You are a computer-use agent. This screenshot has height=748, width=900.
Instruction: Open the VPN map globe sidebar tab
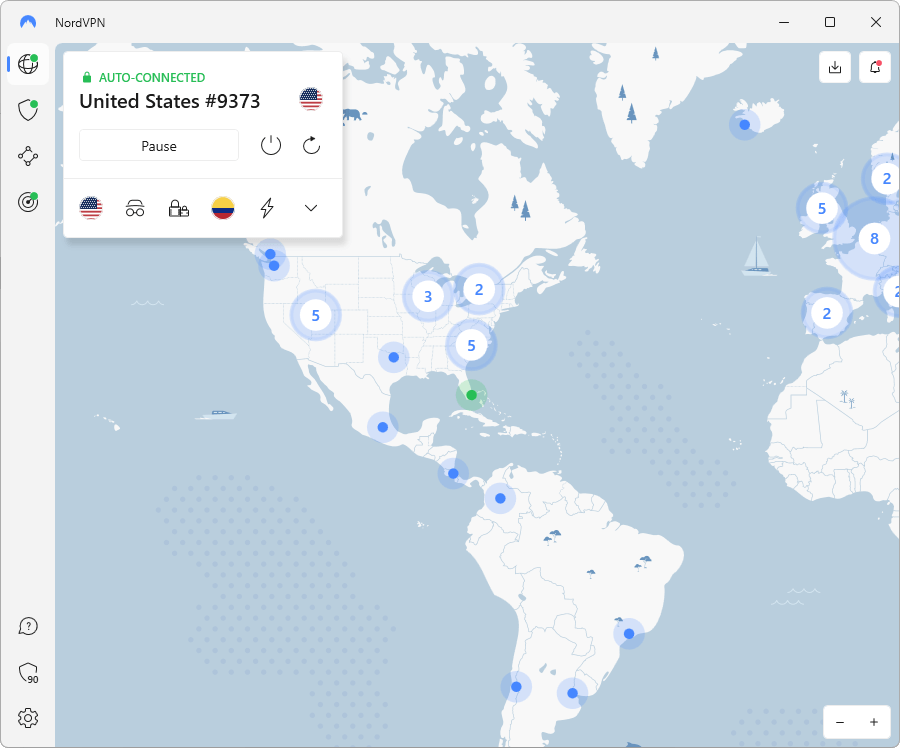click(x=28, y=64)
